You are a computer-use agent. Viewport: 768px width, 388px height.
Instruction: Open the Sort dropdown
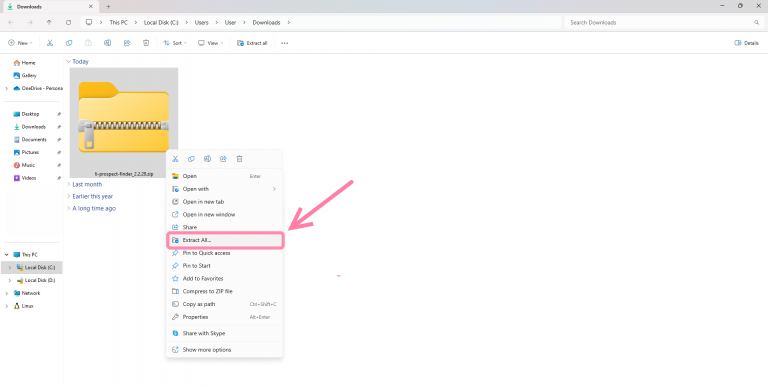coord(175,43)
